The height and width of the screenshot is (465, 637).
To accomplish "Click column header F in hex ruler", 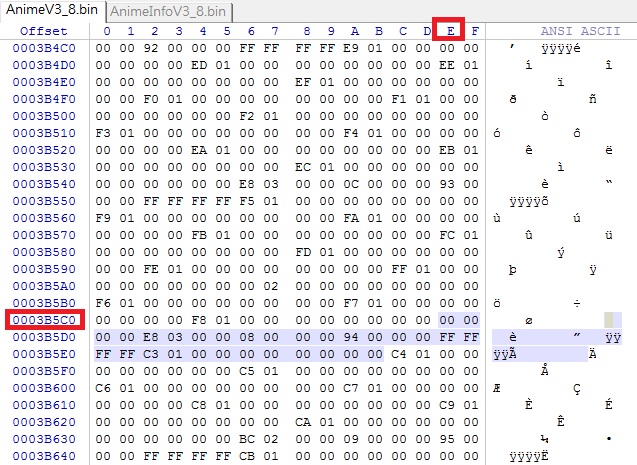I will click(x=474, y=31).
